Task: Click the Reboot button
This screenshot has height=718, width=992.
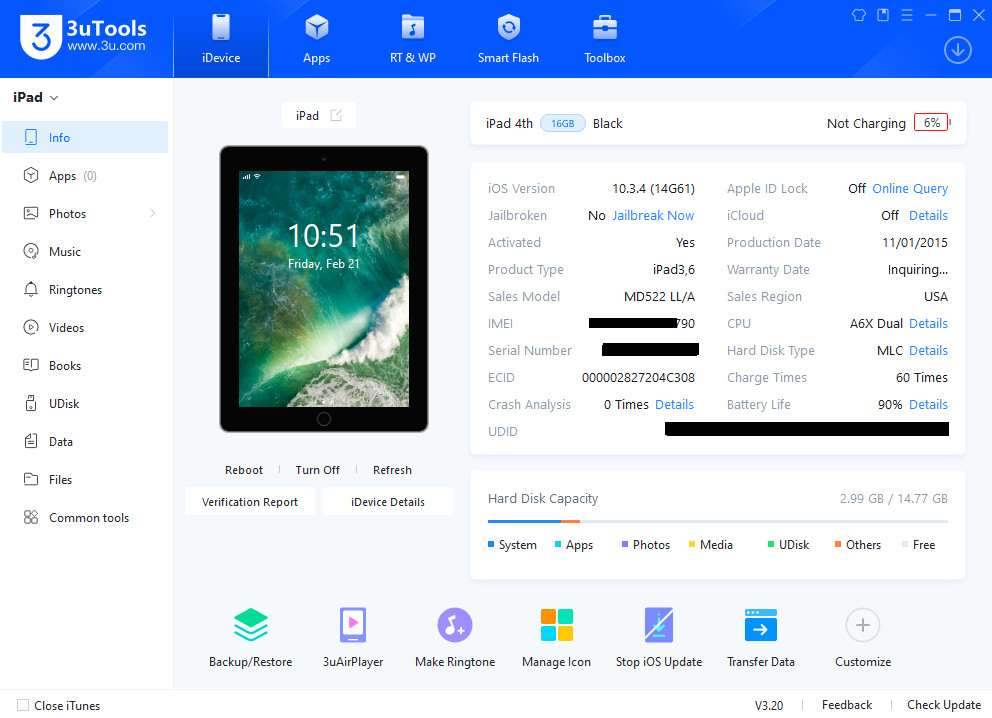Action: 244,470
